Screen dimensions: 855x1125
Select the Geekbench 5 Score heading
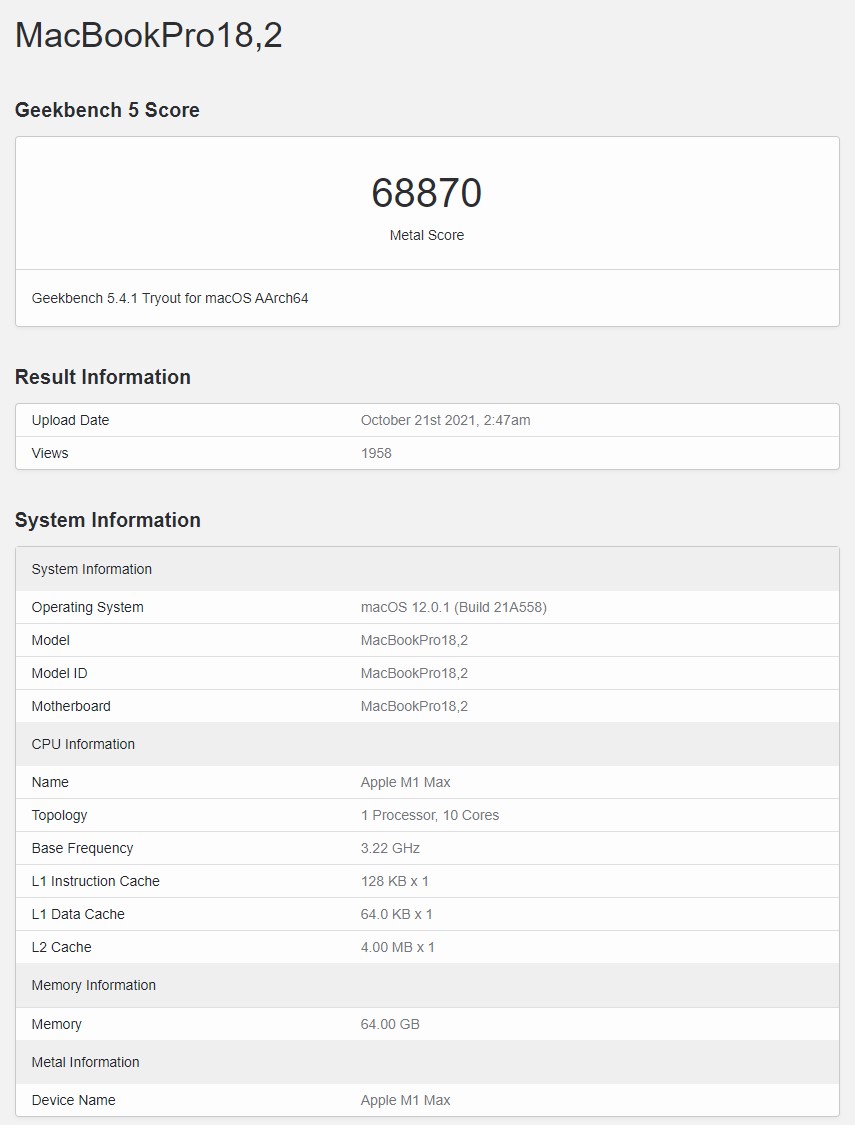pos(107,110)
